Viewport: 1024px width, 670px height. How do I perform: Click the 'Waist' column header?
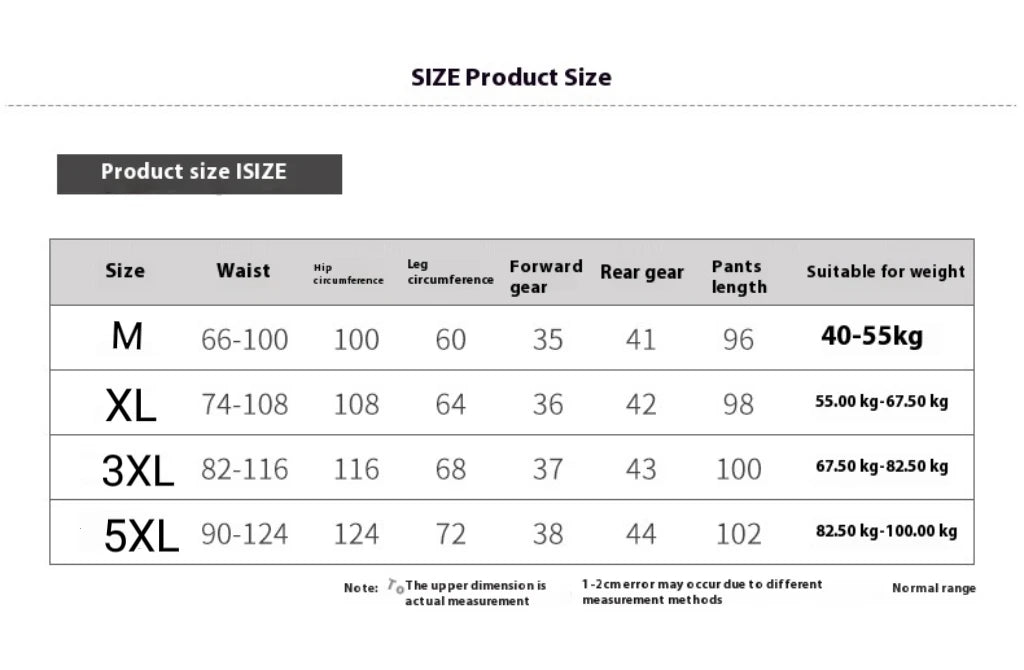pos(243,271)
